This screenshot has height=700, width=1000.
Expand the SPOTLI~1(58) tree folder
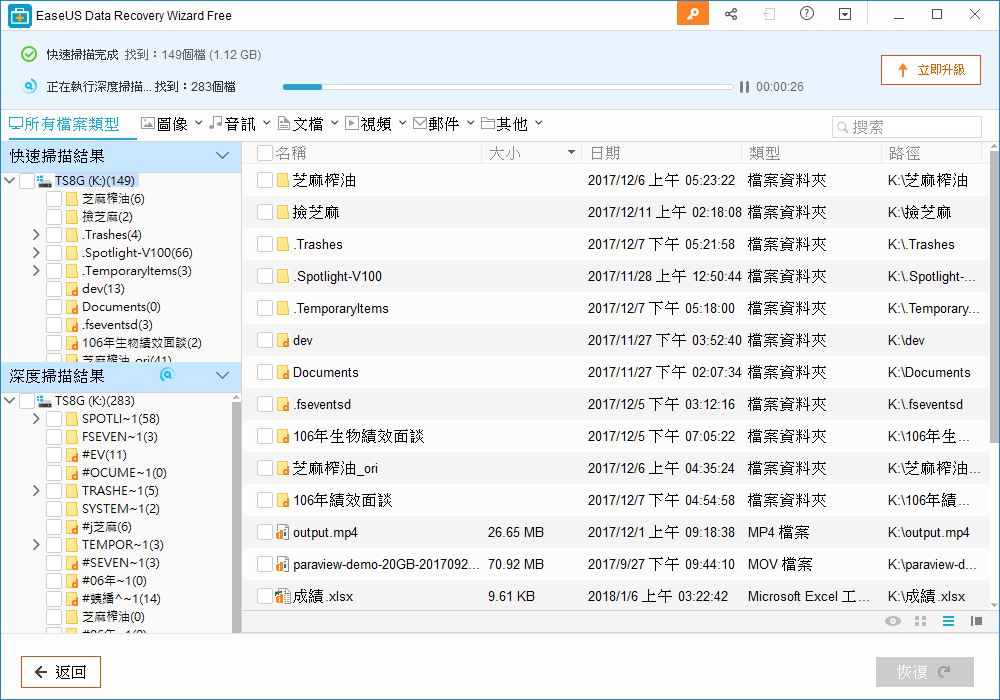coord(36,419)
